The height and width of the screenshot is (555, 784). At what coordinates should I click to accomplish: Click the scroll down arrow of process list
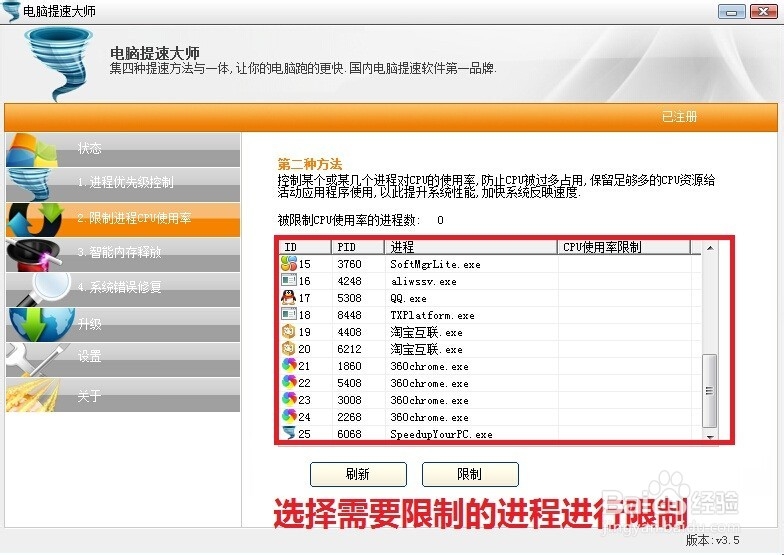point(710,436)
